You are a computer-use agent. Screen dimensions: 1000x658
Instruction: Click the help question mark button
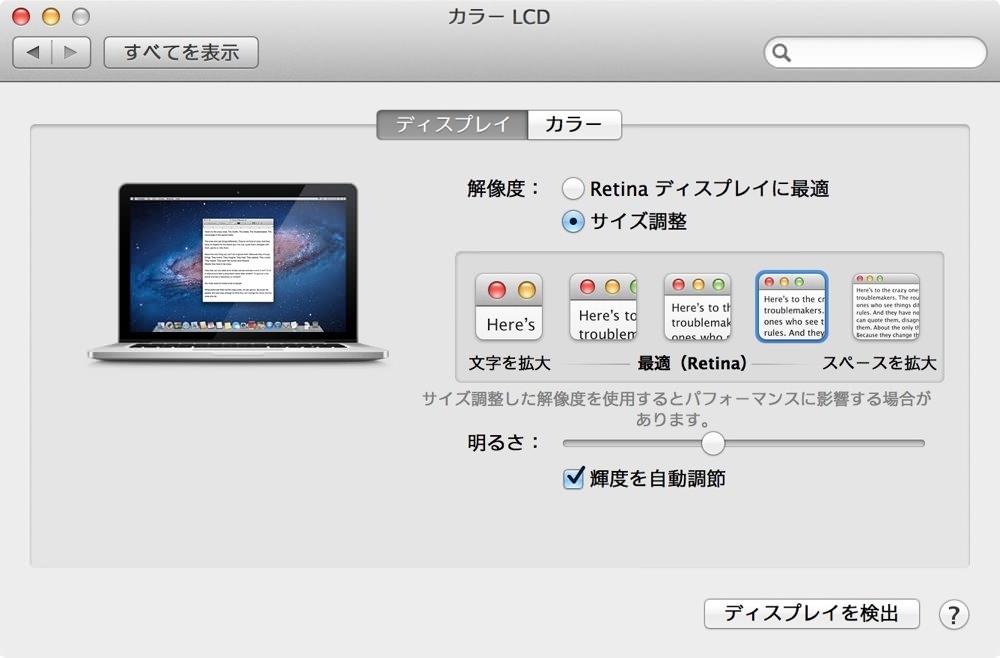coord(953,615)
